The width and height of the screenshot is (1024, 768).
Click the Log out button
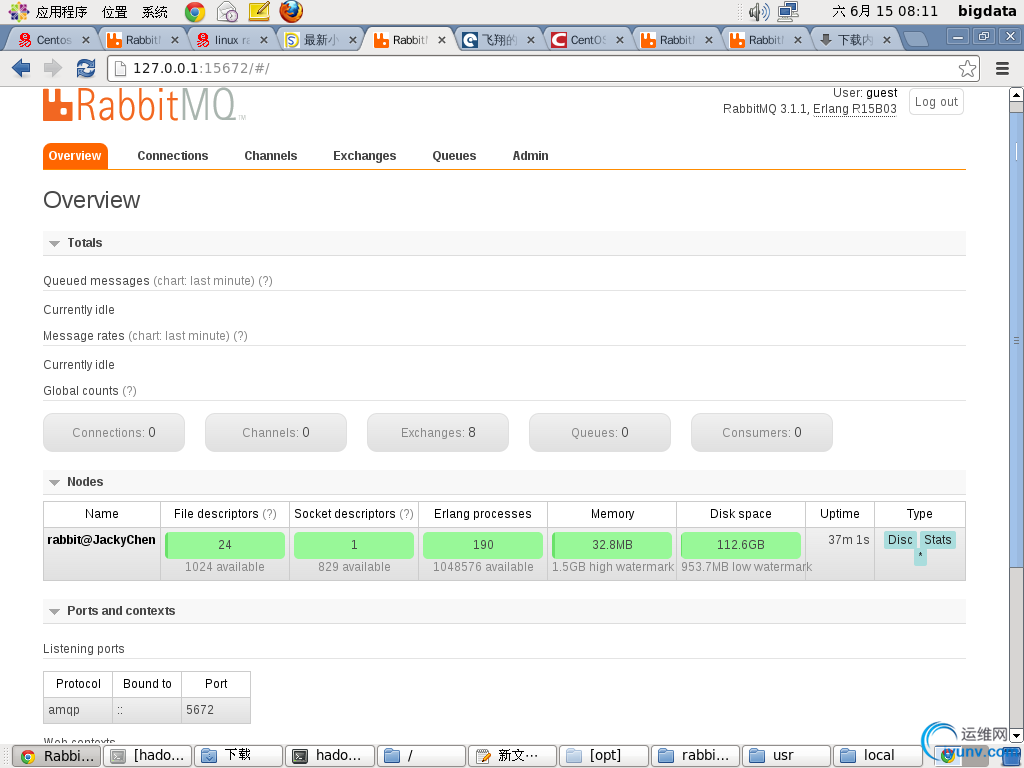(936, 102)
